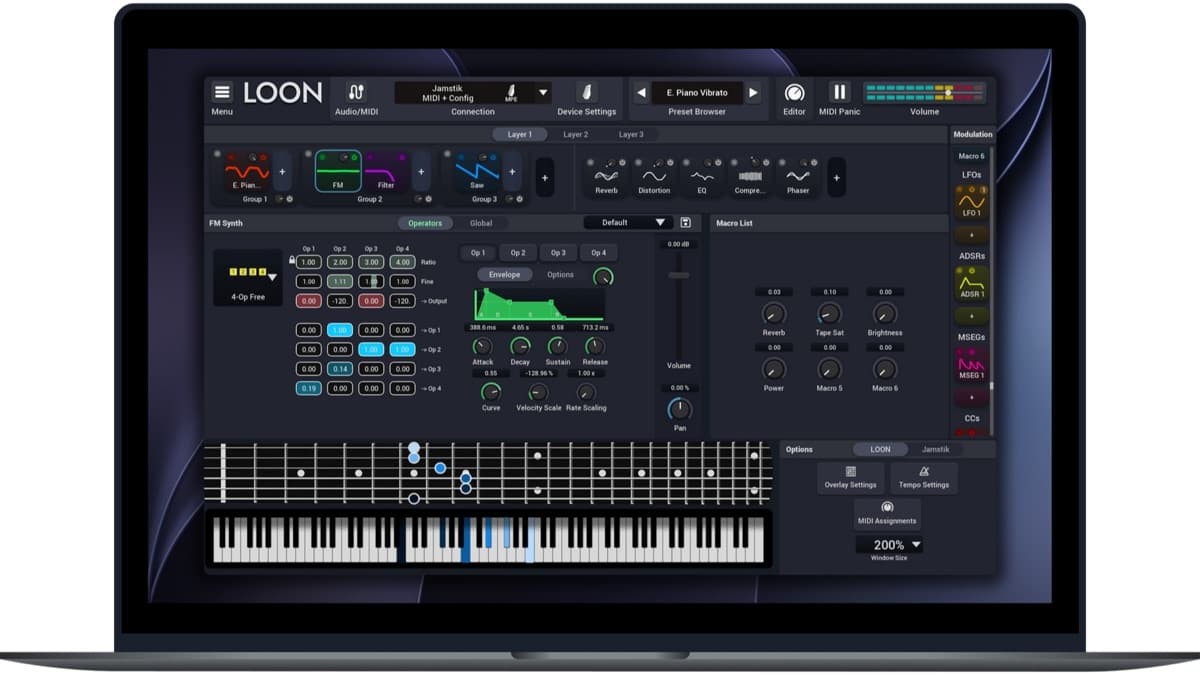Select operator Op 2 button

pos(518,253)
